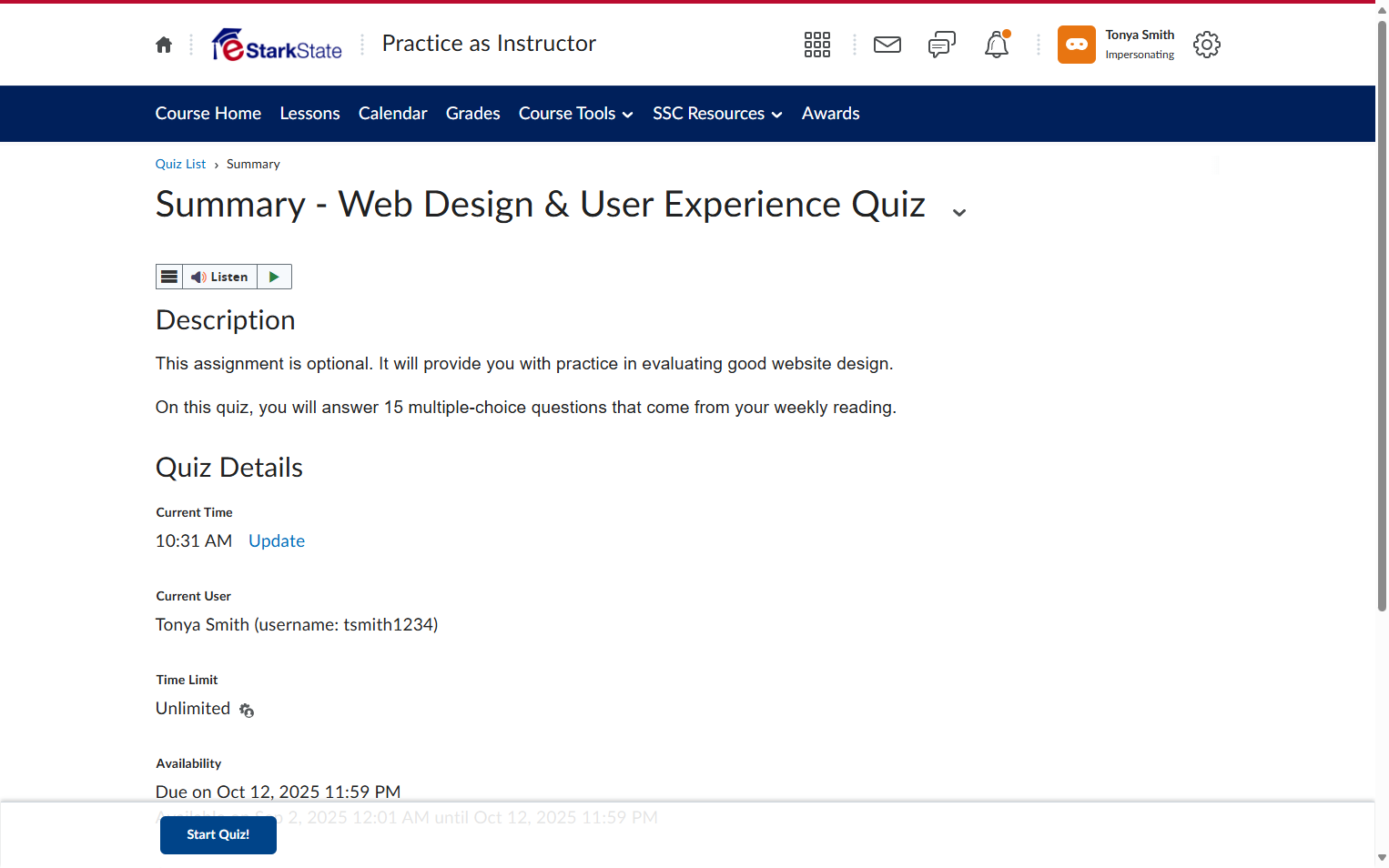The width and height of the screenshot is (1389, 868).
Task: Open the Calendar nav item
Action: pyautogui.click(x=393, y=114)
